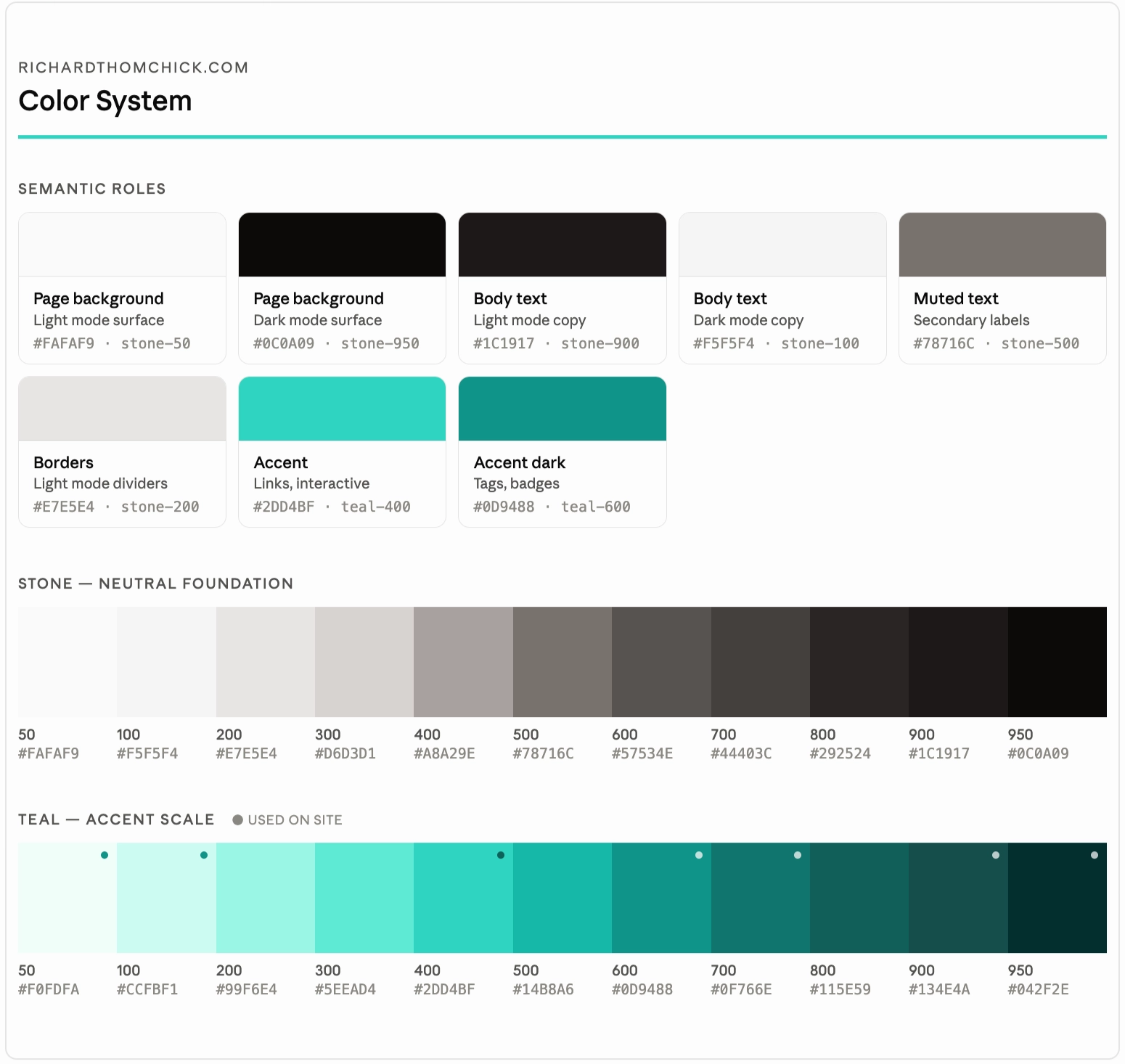Select the dark mode Page background card swatch
This screenshot has width=1125, height=1064.
342,245
